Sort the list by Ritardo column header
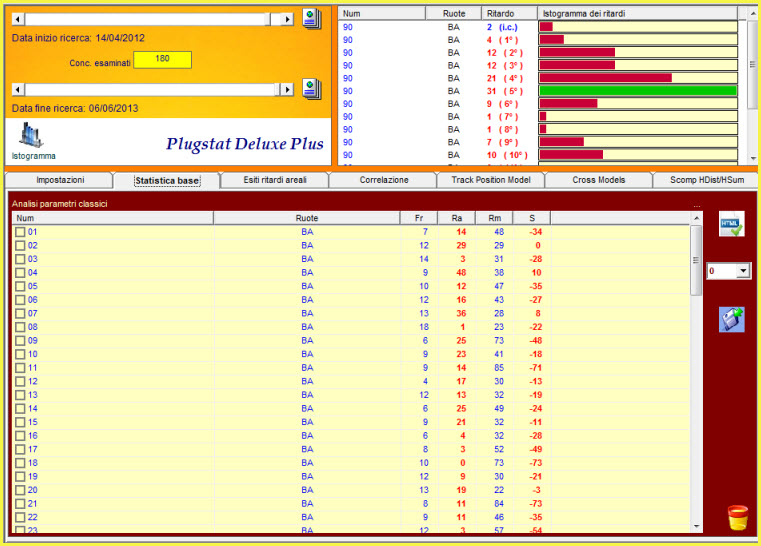The height and width of the screenshot is (546, 761). click(505, 13)
